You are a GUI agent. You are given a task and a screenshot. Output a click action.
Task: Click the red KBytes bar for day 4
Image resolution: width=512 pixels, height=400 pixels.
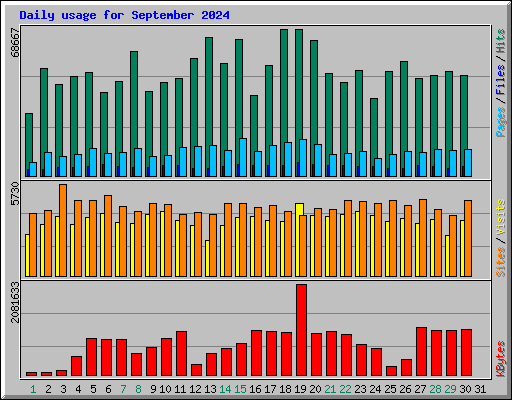76,366
